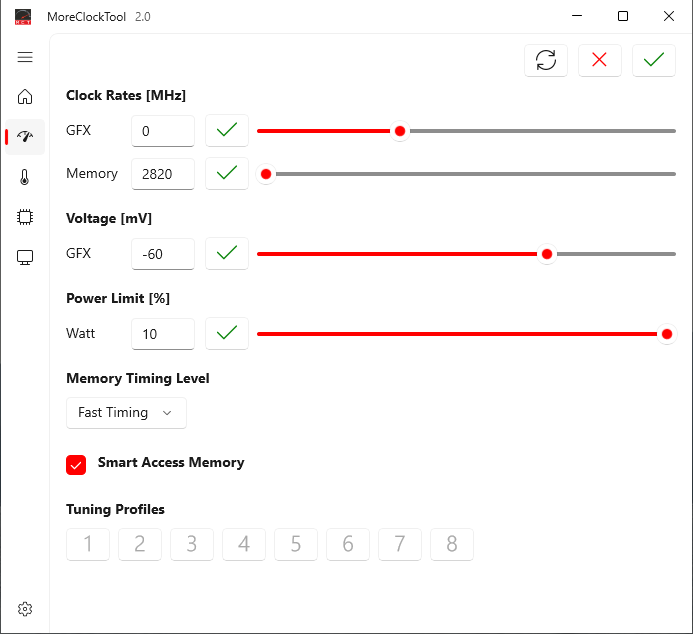Click the Watt power limit input field
Screen dimensions: 693x634
click(x=163, y=334)
